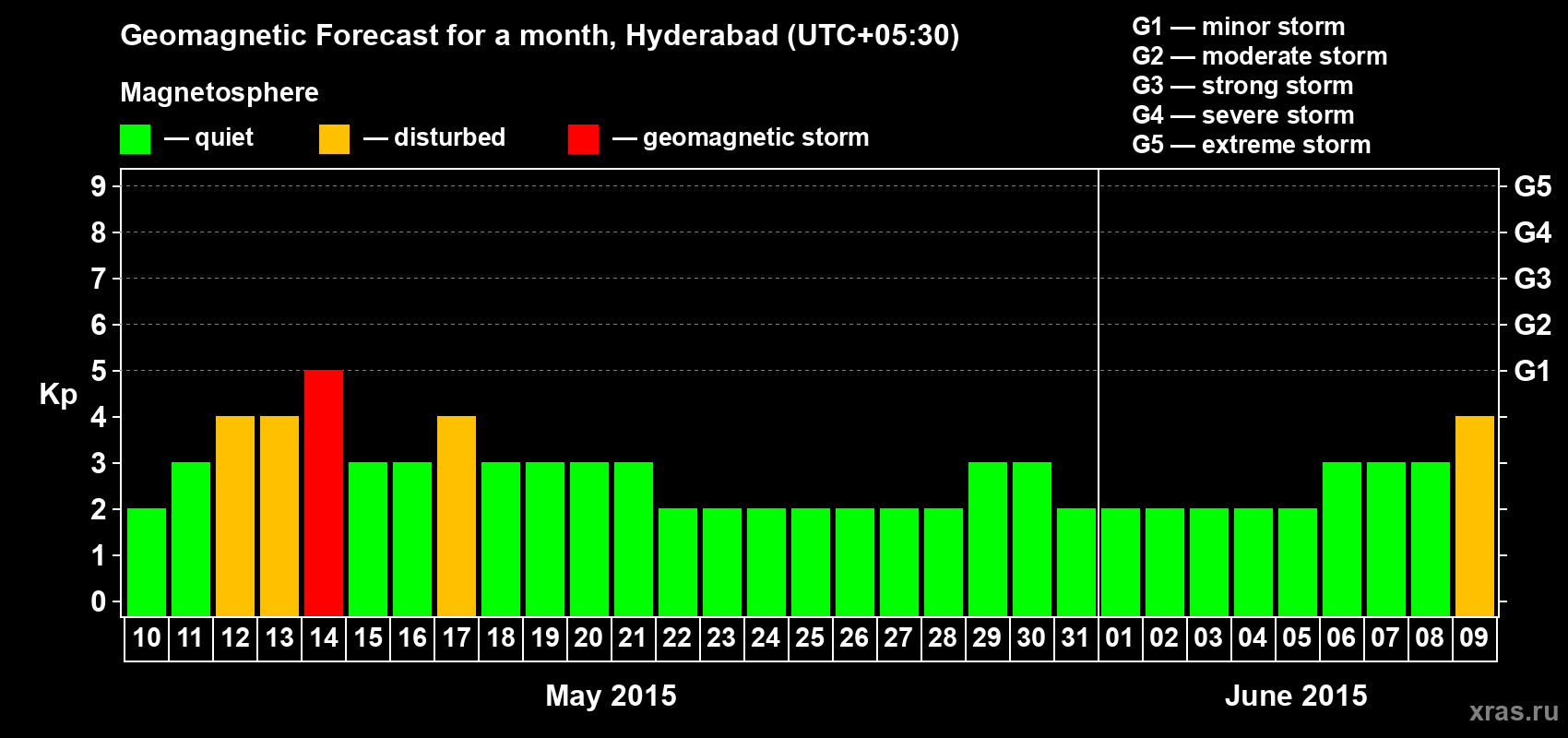1568x738 pixels.
Task: Click date label 10 on the axis
Action: 147,638
